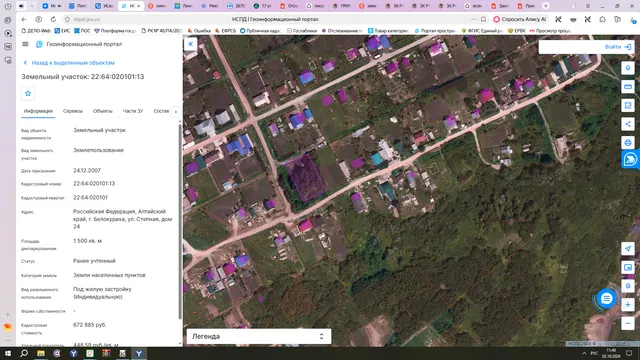Show more tabs with the right chevron

point(176,111)
